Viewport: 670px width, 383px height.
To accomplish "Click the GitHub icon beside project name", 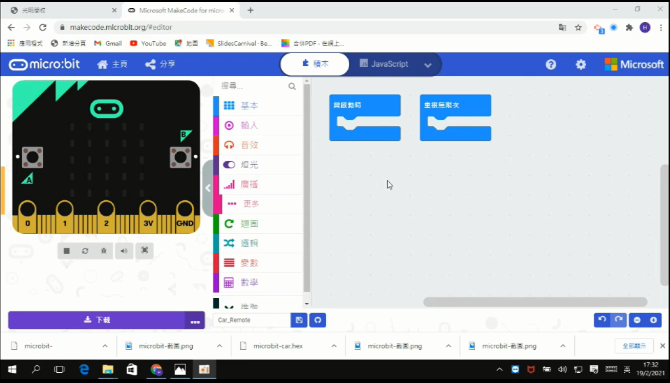I will tap(317, 320).
